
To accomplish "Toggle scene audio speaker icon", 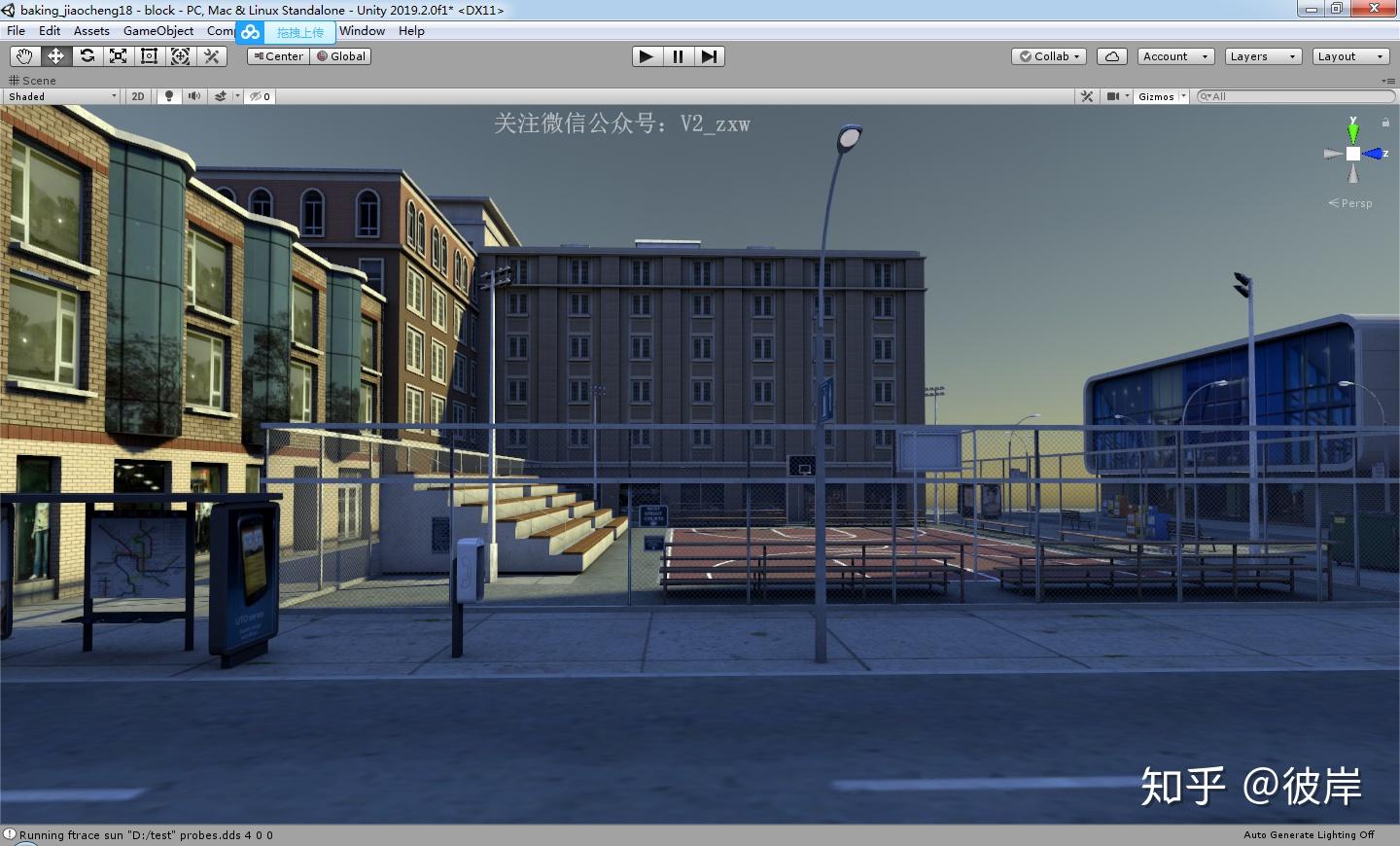I will (194, 96).
